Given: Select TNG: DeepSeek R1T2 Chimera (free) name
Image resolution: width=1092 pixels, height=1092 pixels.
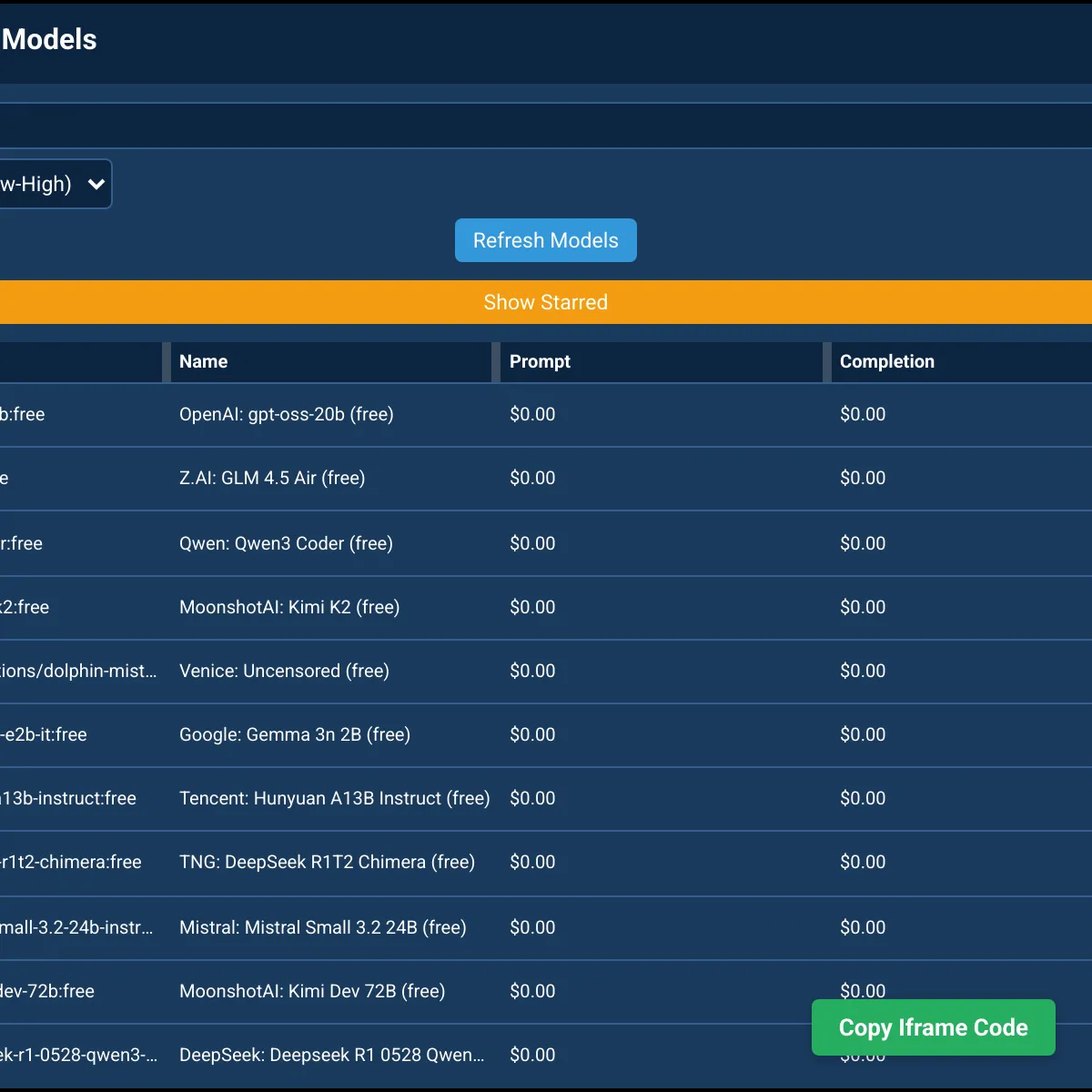Looking at the screenshot, I should click(328, 862).
